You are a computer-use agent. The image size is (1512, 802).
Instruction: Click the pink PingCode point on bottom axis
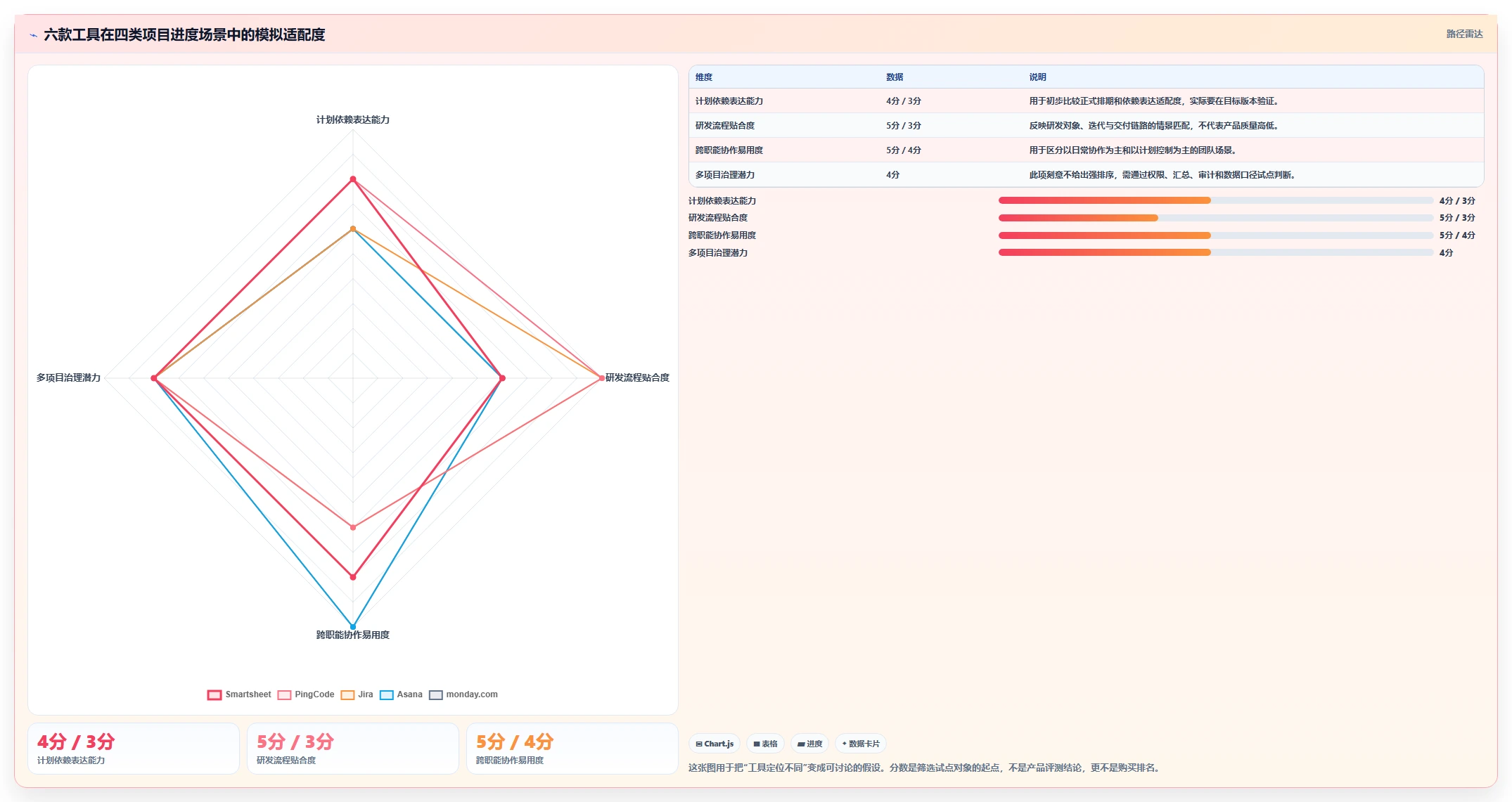tap(353, 527)
